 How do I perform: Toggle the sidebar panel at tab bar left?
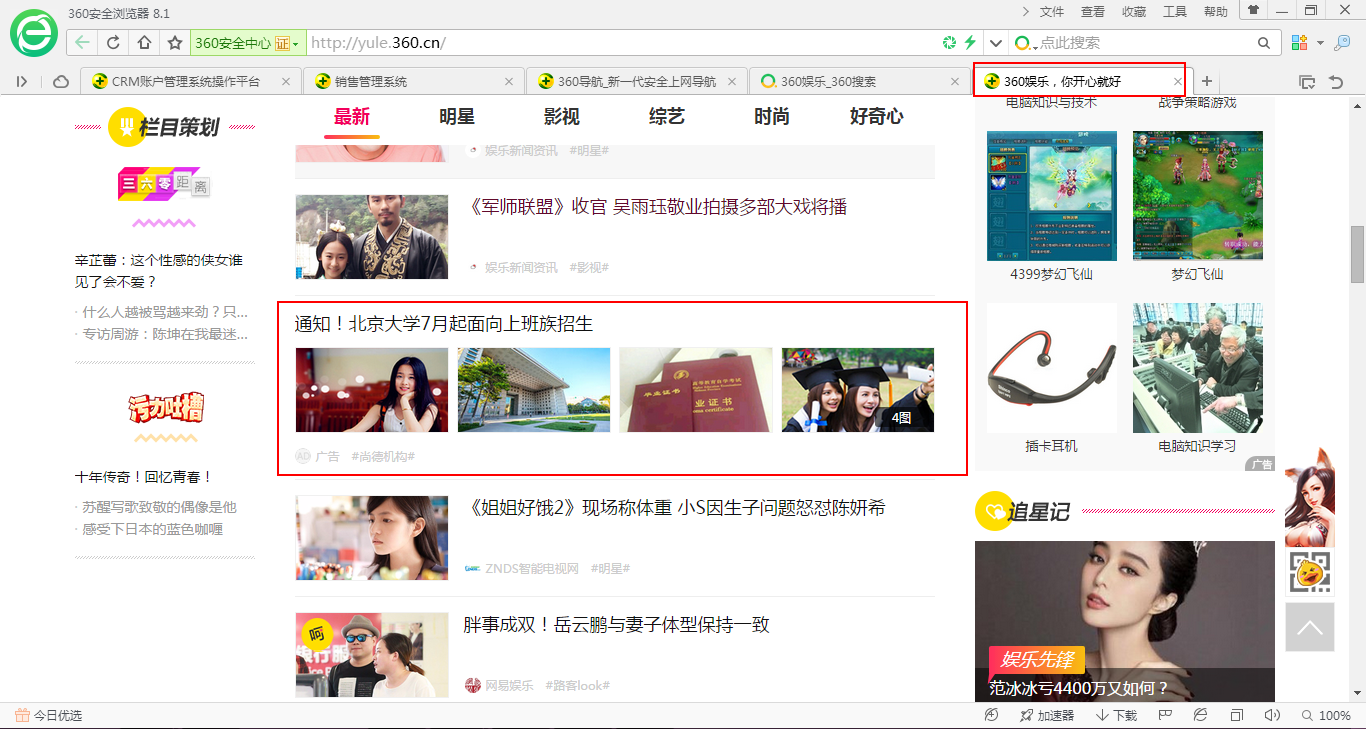click(22, 81)
